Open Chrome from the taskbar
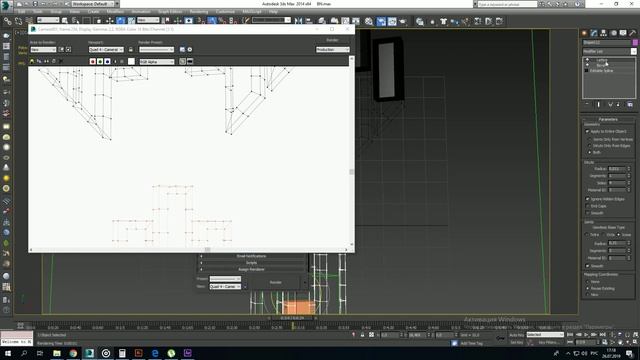 tap(73, 353)
